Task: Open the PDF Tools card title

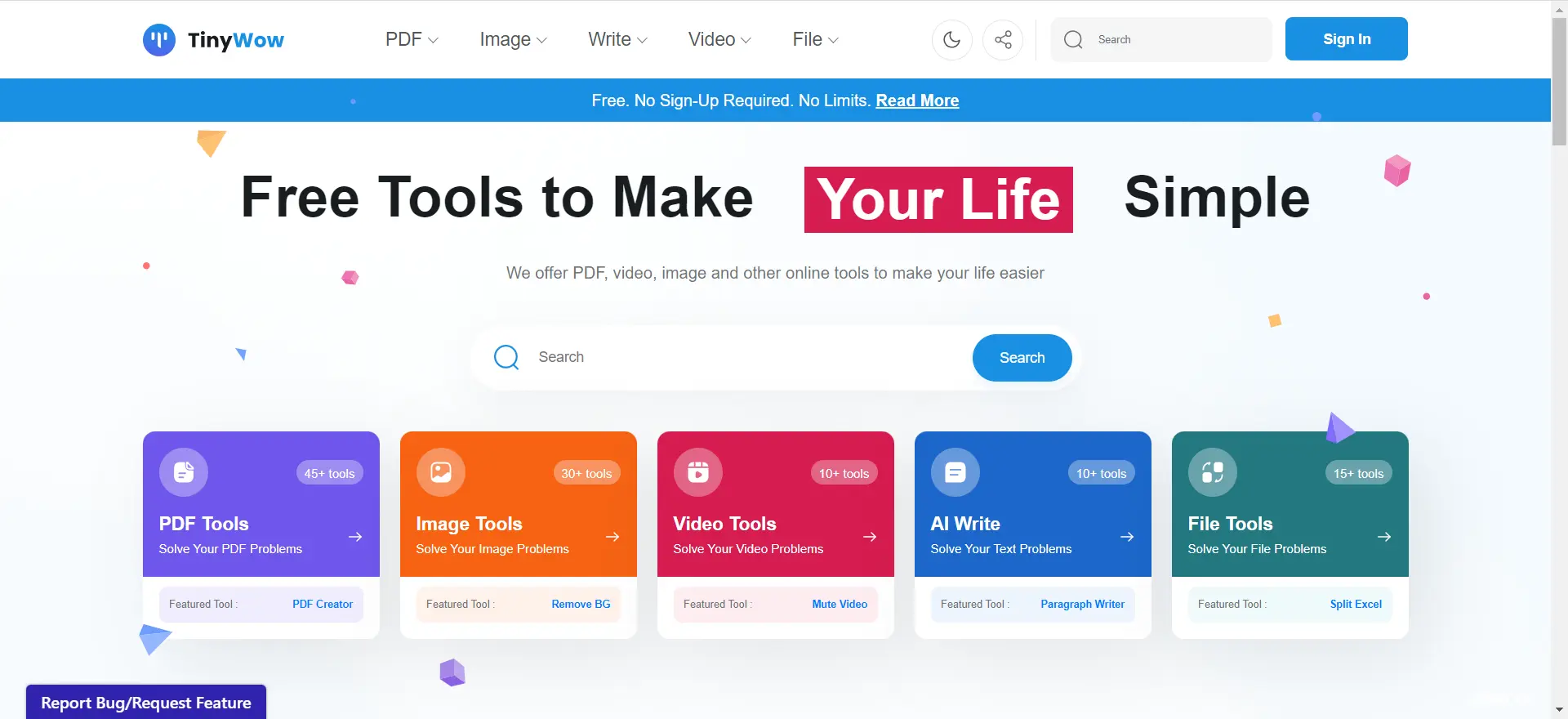Action: 203,524
